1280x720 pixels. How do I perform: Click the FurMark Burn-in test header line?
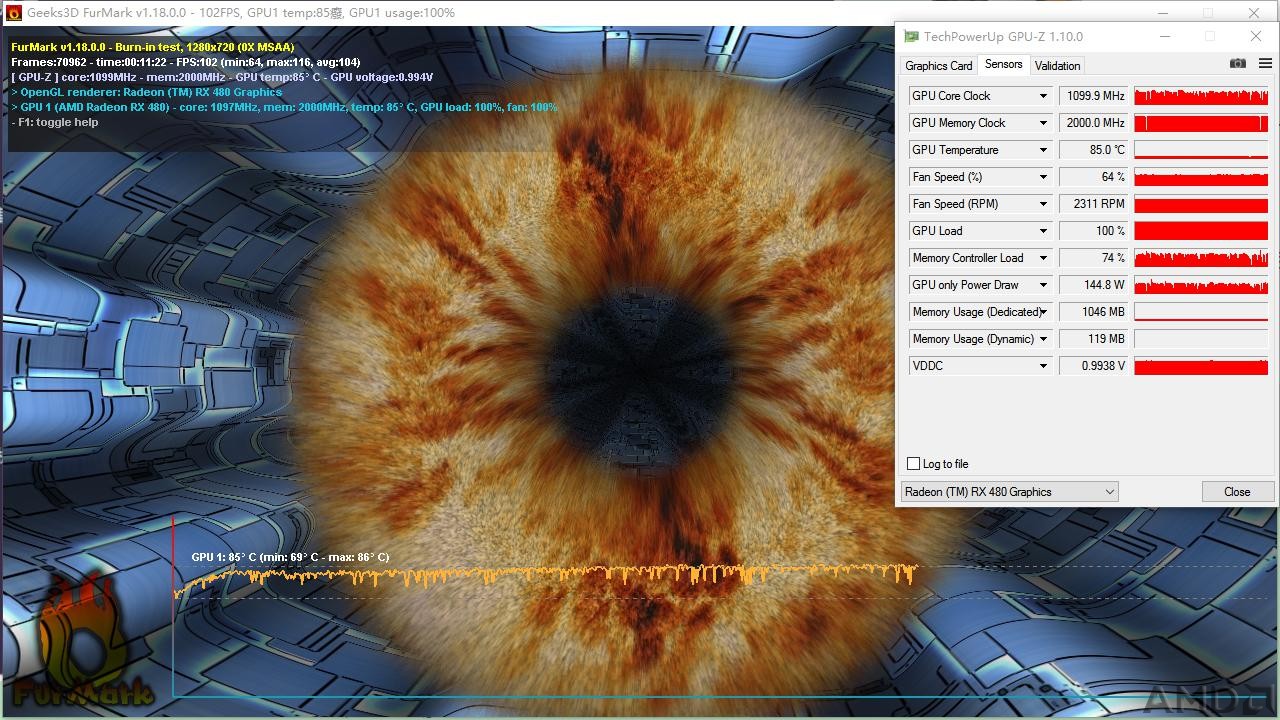(153, 47)
